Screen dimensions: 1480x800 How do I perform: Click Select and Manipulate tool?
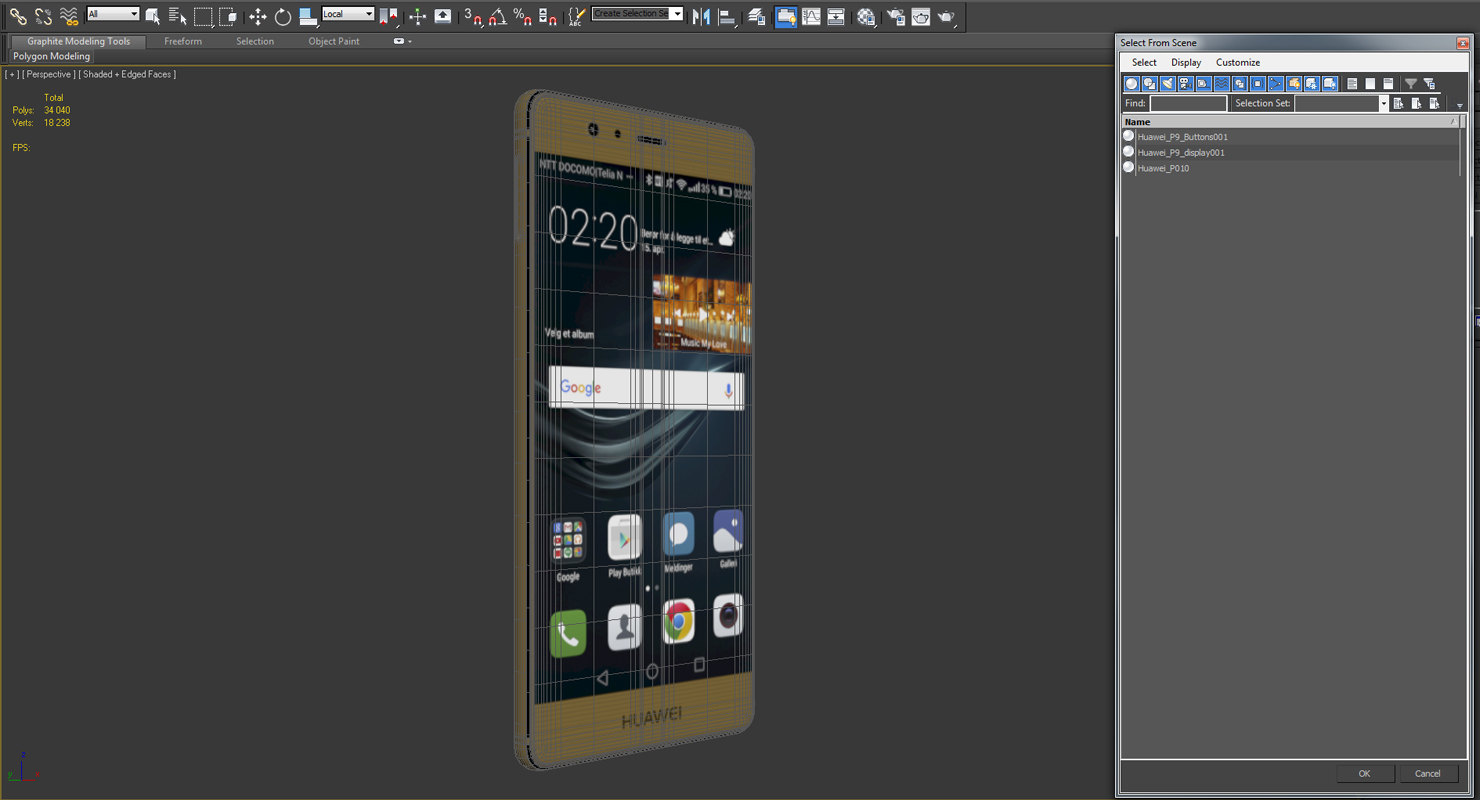point(418,16)
